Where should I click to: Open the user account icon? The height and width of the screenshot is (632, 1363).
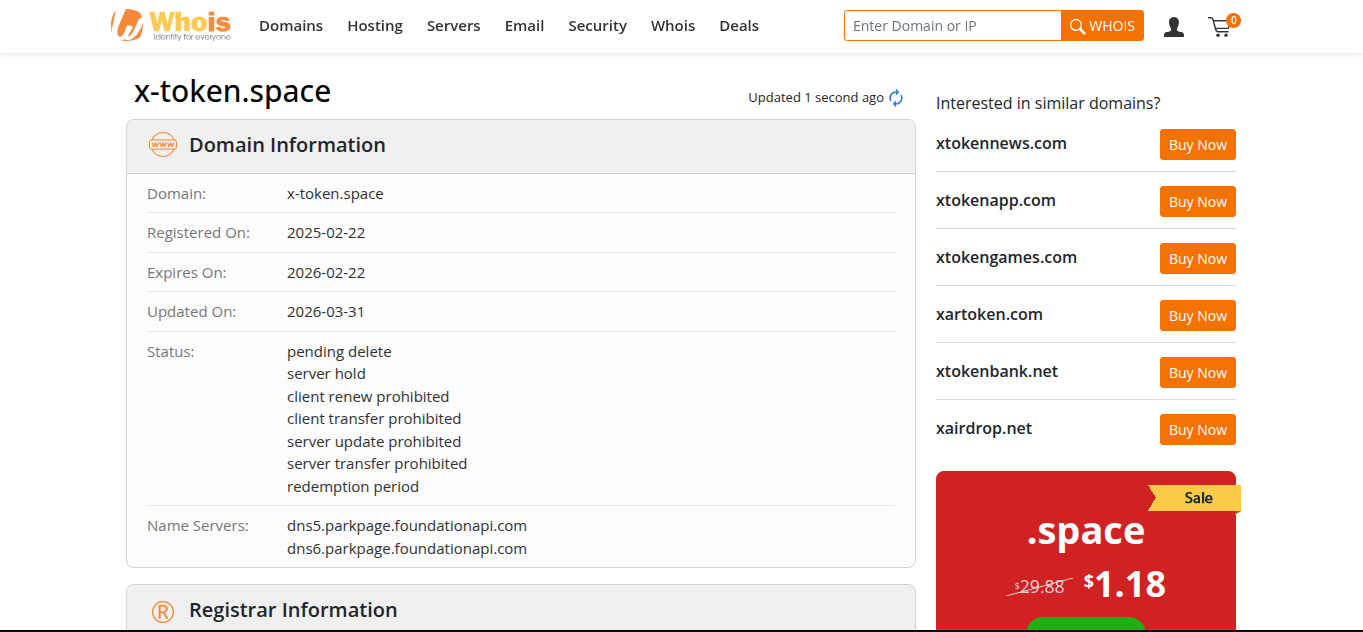click(x=1174, y=27)
